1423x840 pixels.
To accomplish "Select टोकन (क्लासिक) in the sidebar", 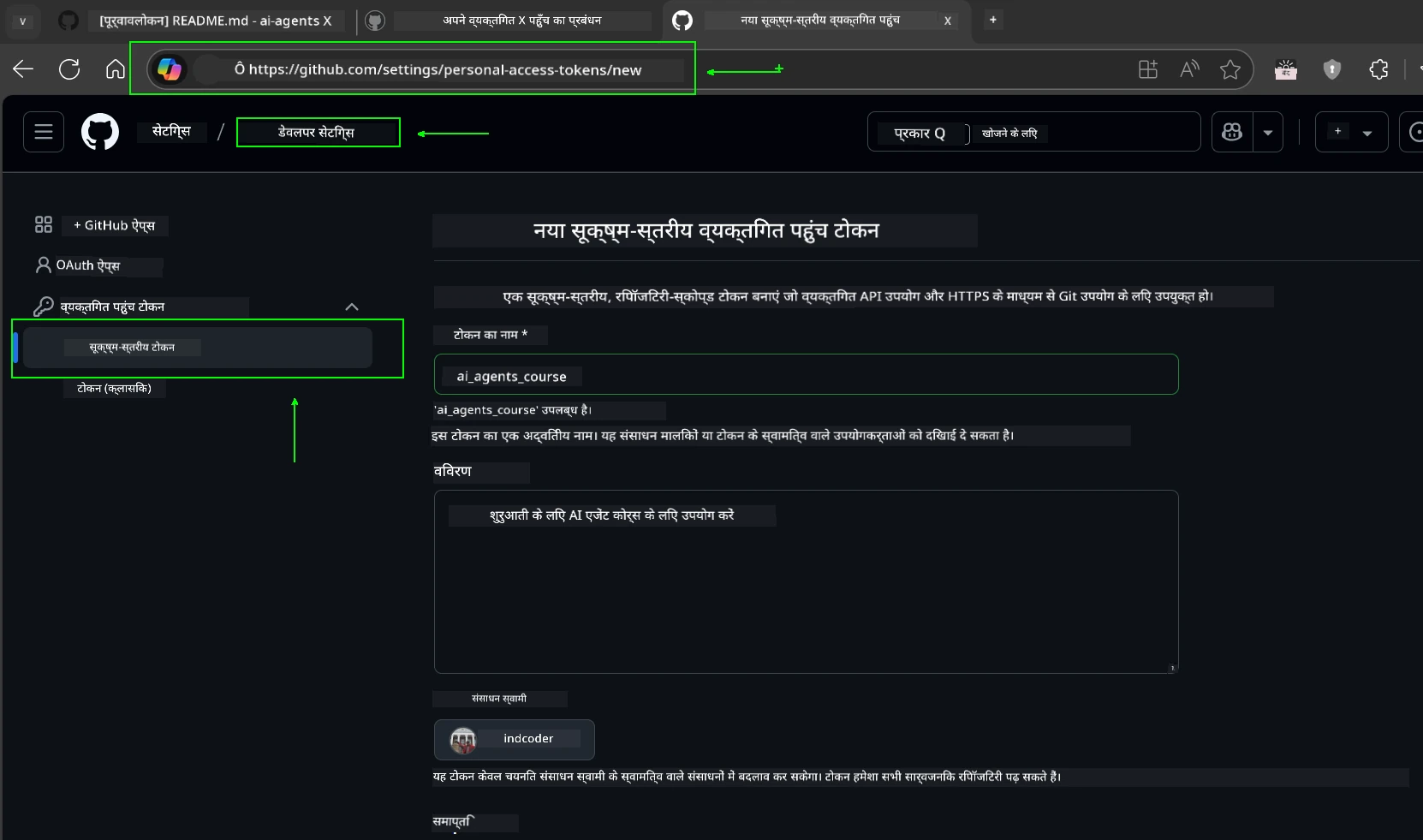I will coord(114,388).
